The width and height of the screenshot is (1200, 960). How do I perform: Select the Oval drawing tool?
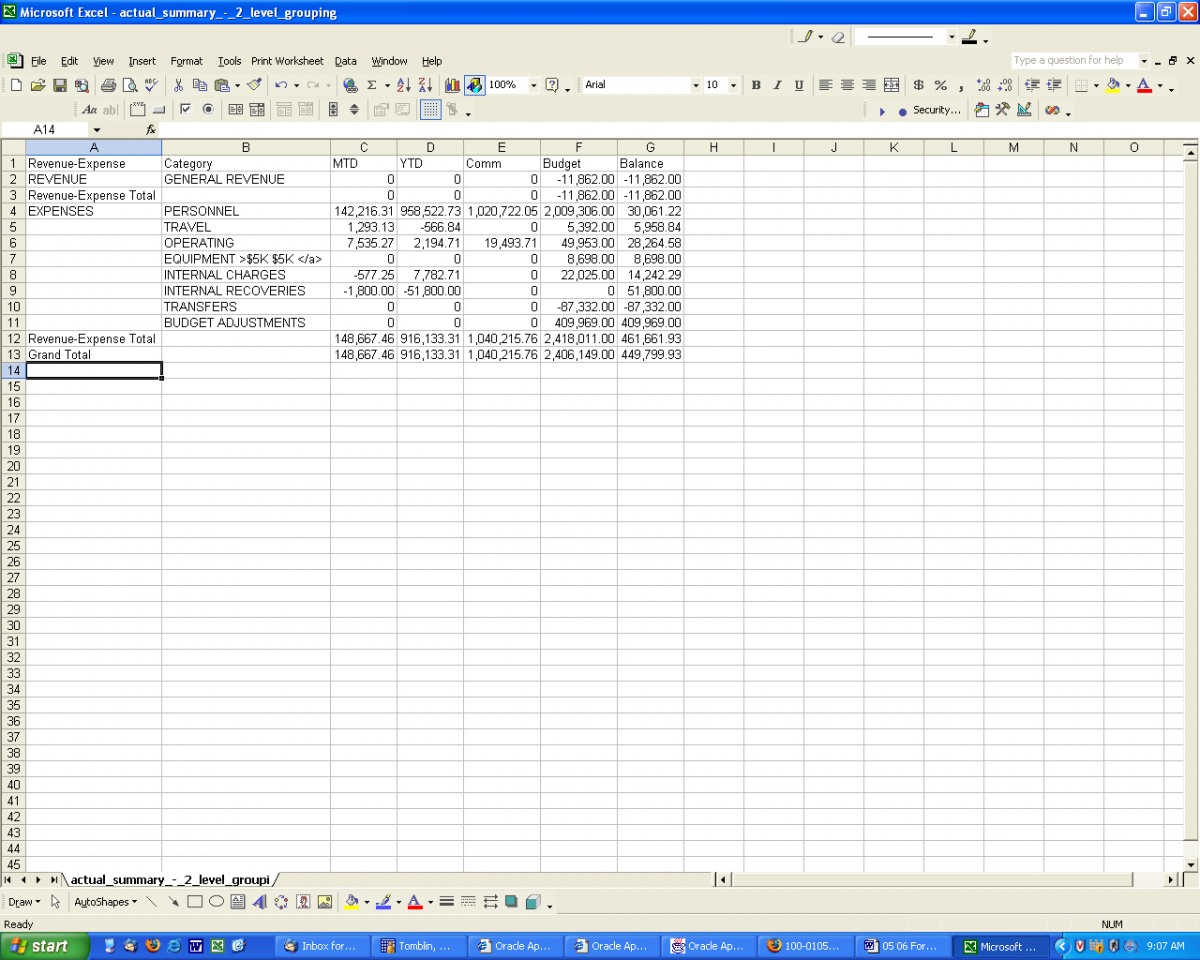(216, 902)
